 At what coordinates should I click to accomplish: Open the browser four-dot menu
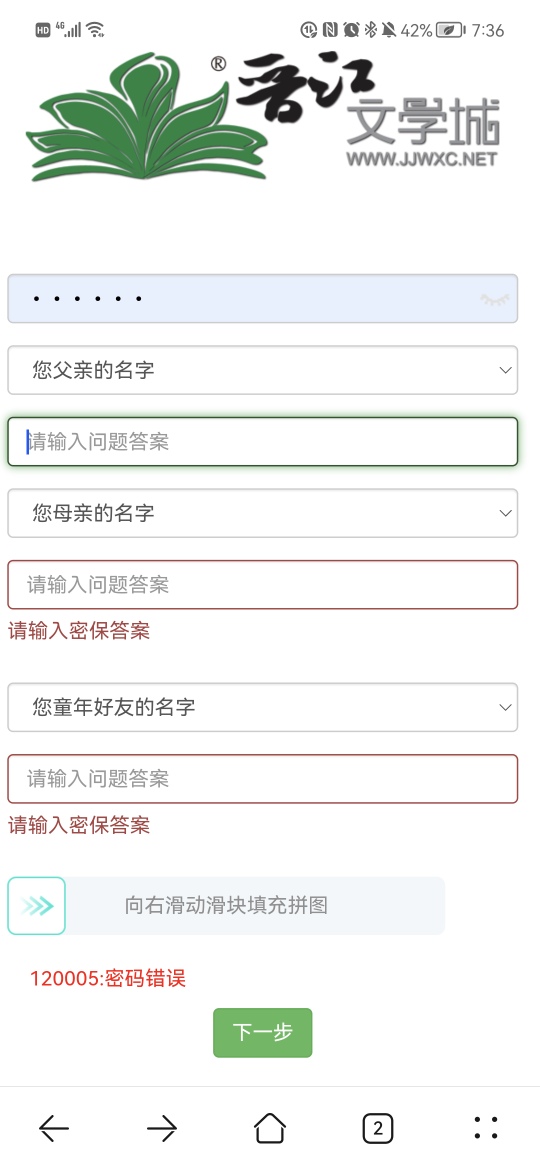click(486, 1128)
